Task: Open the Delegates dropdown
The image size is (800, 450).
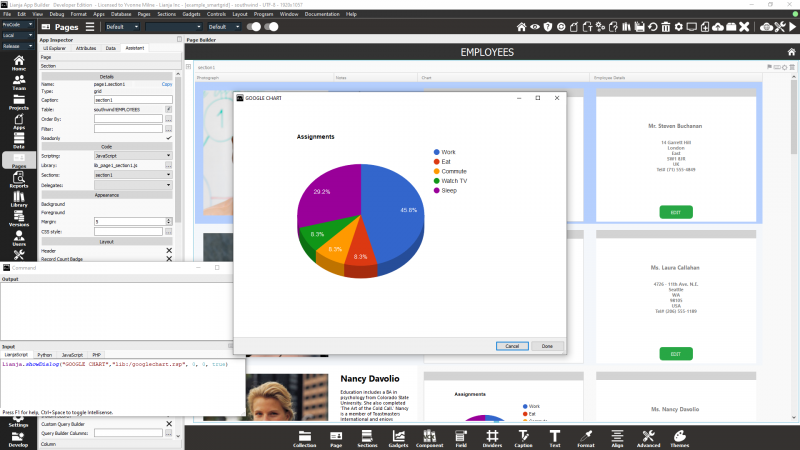Action: click(x=133, y=185)
